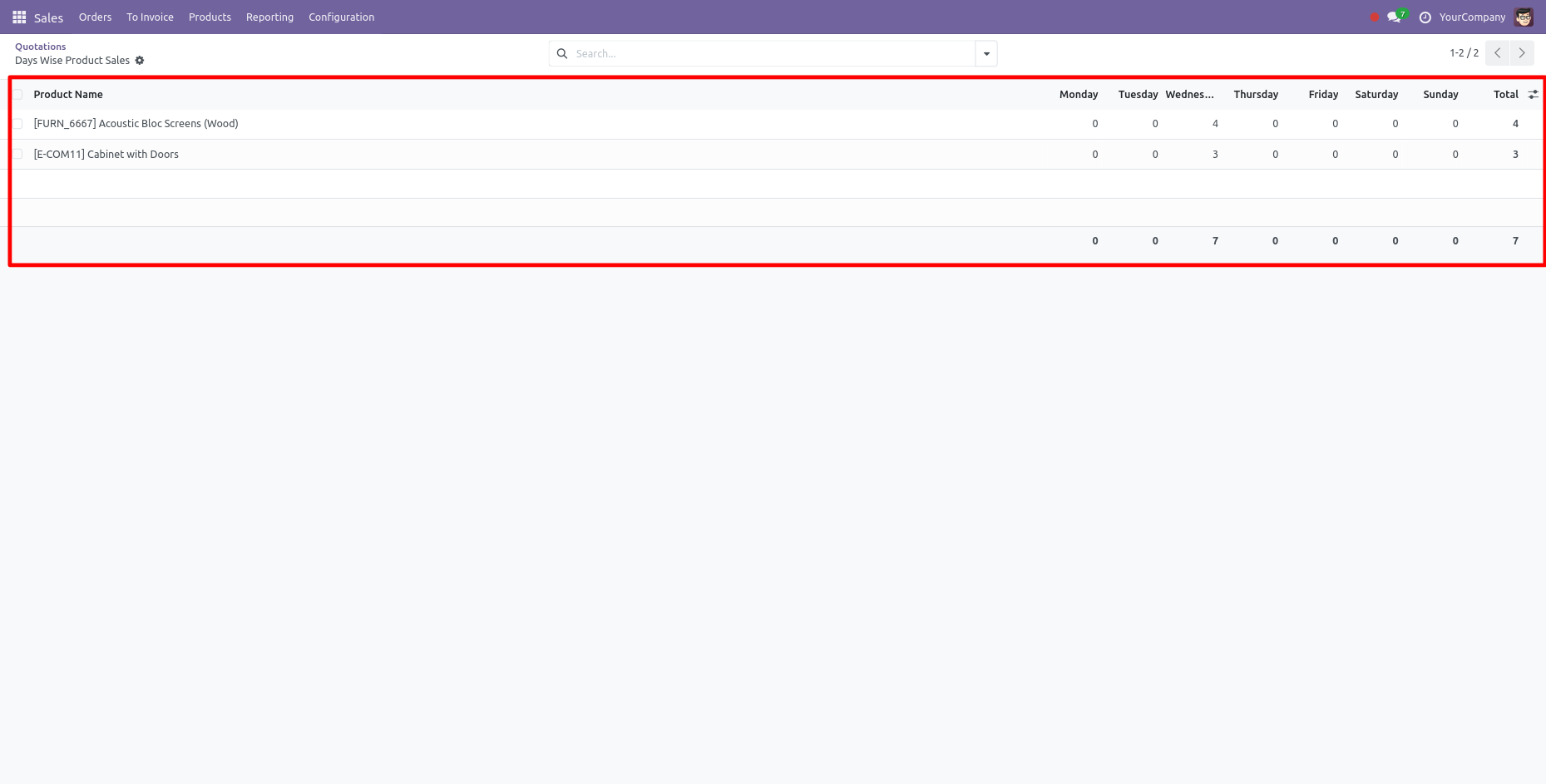
Task: Click the Sales app title
Action: 48,17
